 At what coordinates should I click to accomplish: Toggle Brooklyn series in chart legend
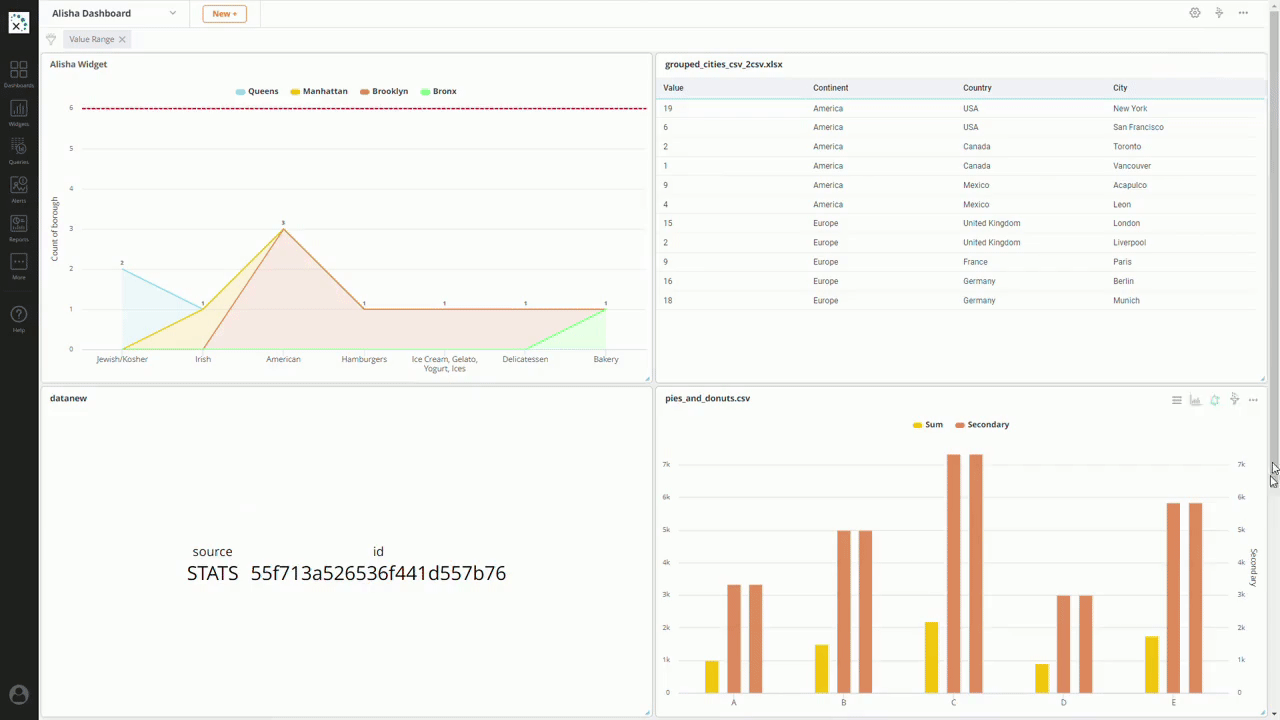383,91
